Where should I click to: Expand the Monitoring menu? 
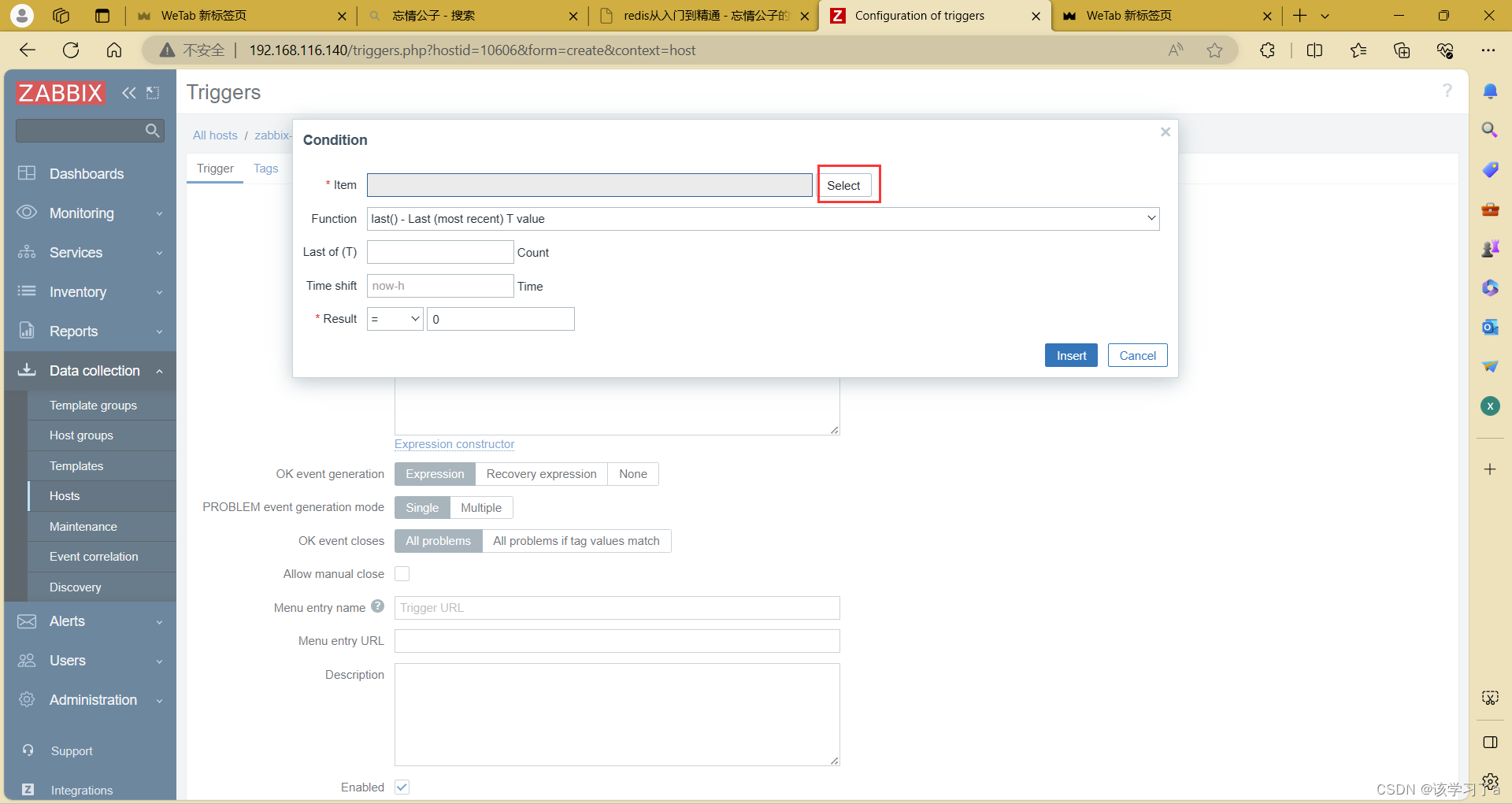point(90,213)
